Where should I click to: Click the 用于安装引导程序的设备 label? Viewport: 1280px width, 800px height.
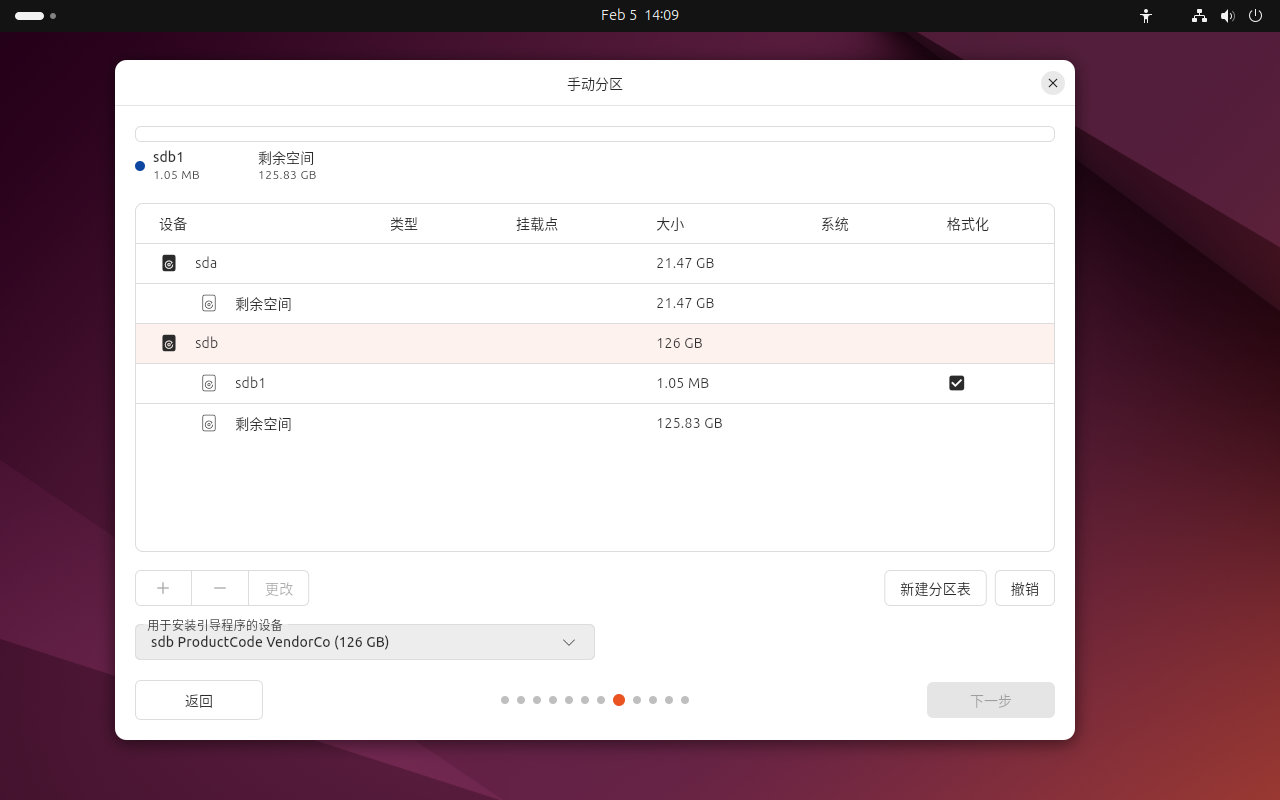click(215, 625)
